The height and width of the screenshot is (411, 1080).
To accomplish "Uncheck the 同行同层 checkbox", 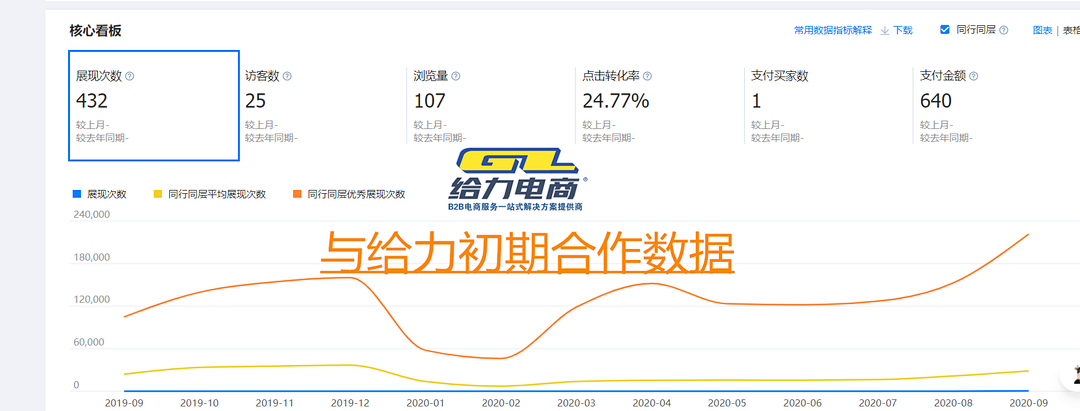I will coord(945,30).
